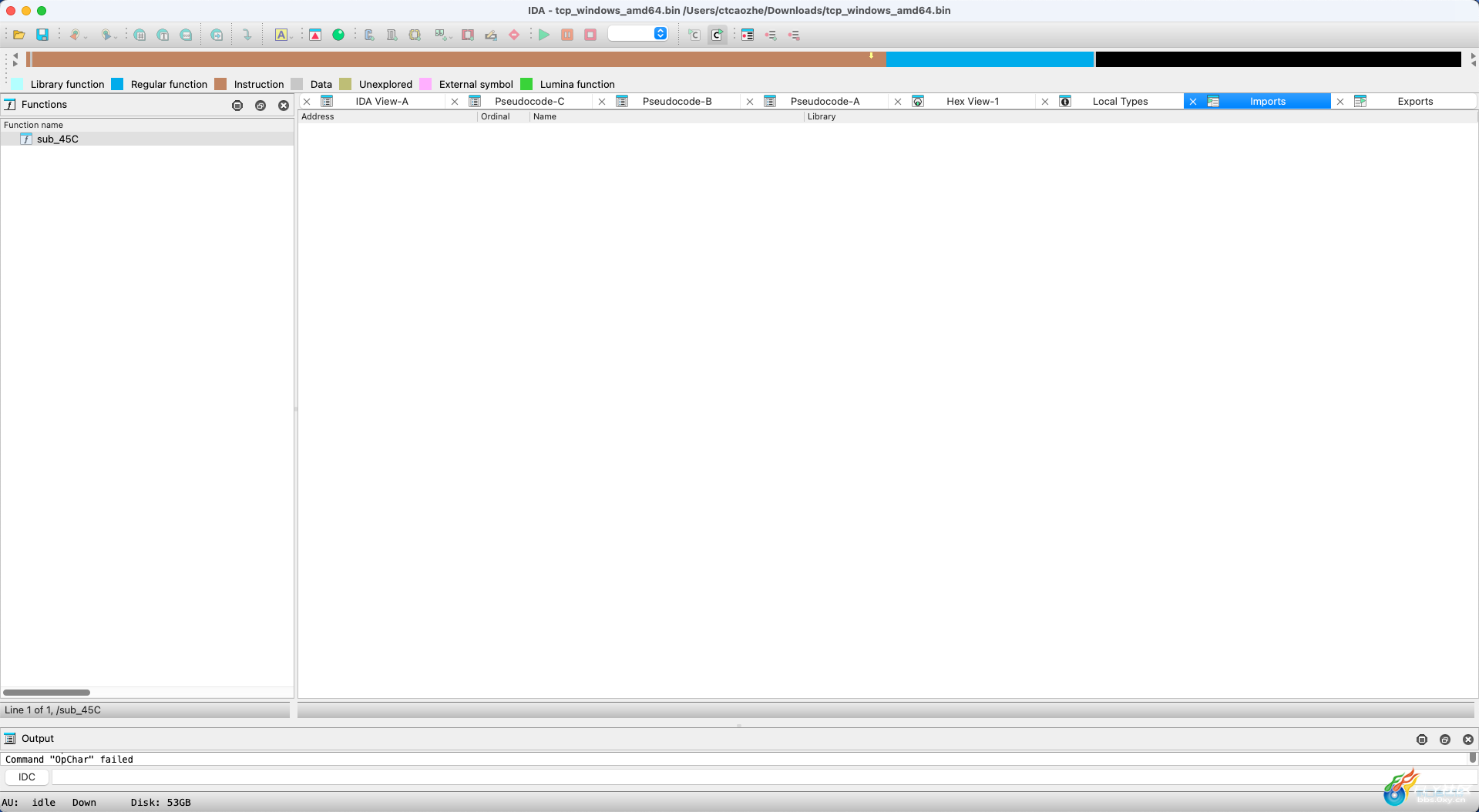Click the middle round Output panel button
1479x812 pixels.
[1445, 740]
